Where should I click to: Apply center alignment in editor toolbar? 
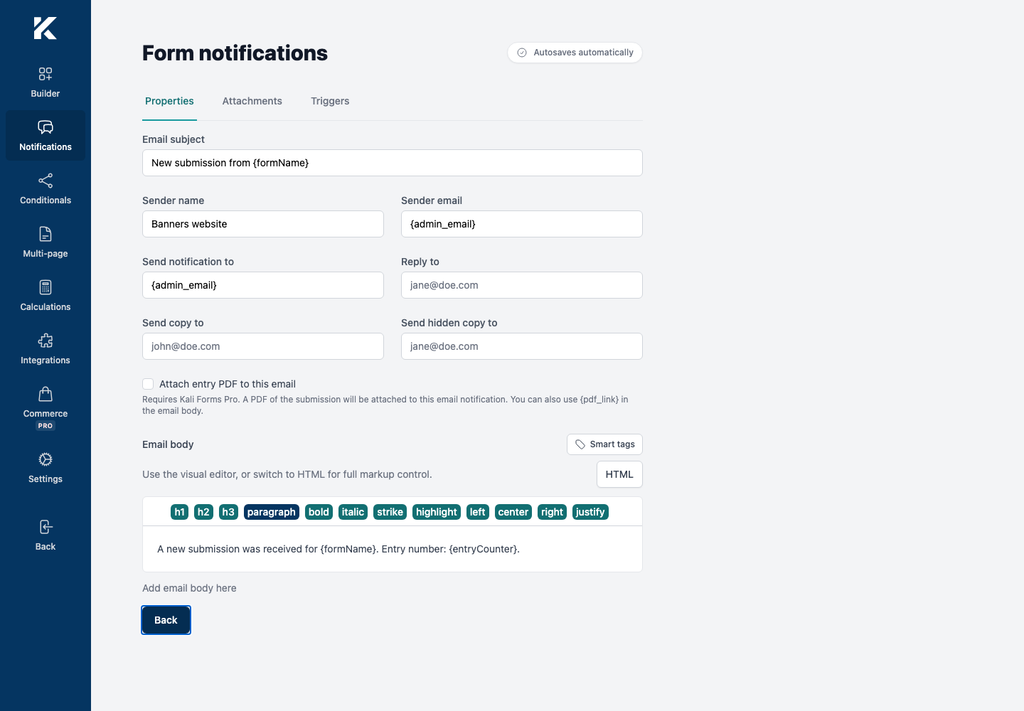513,512
